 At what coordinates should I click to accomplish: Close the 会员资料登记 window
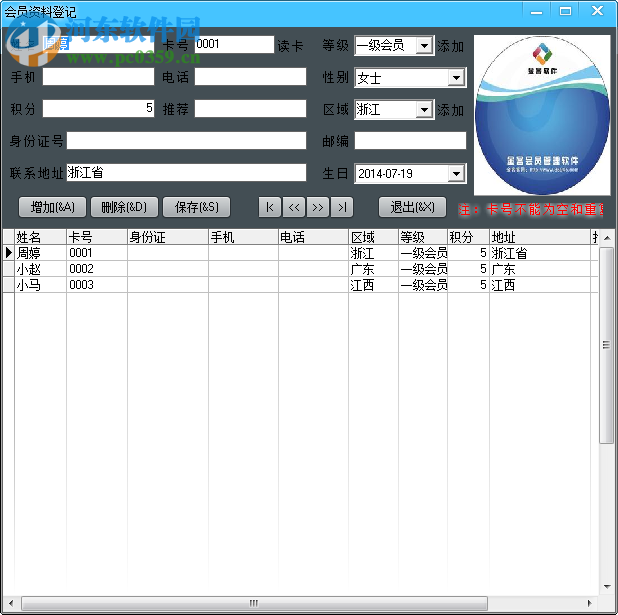(597, 11)
